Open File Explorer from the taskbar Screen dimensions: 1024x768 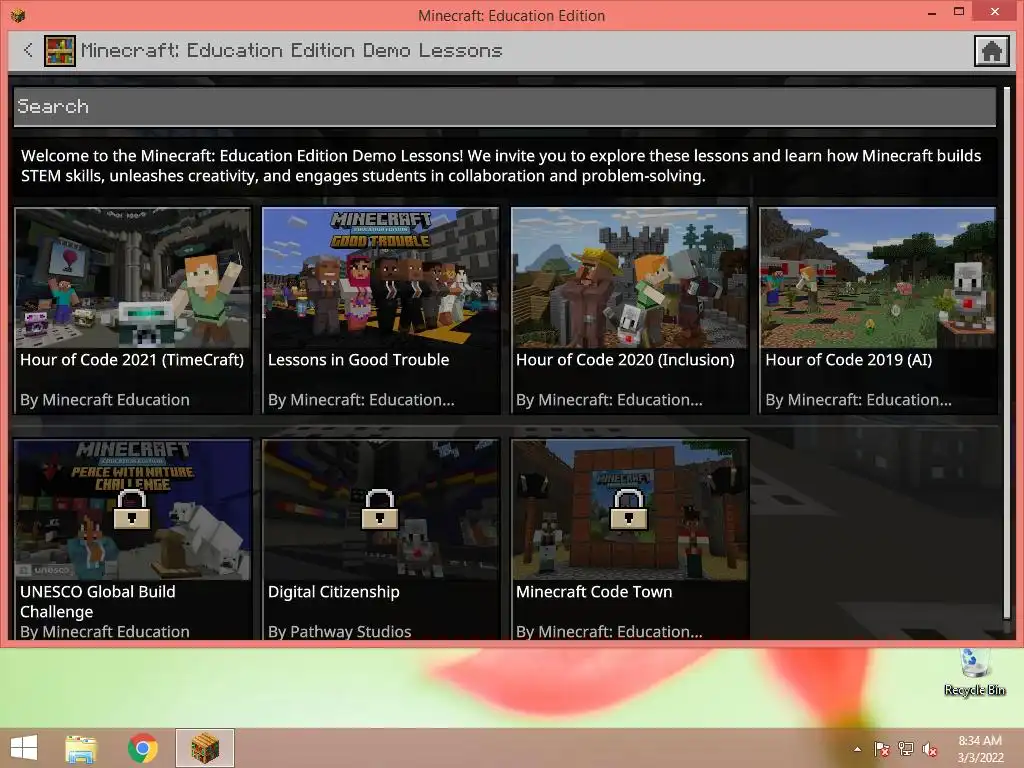[81, 748]
